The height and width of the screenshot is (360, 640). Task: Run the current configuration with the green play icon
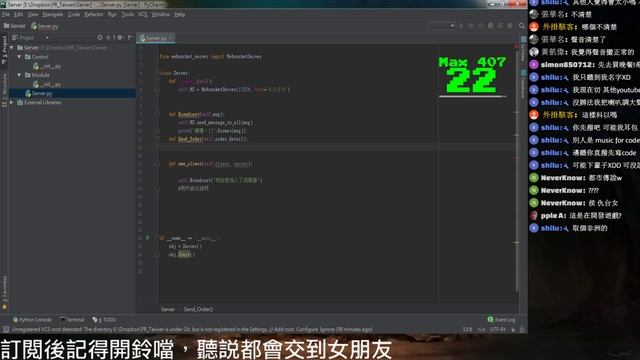point(462,26)
